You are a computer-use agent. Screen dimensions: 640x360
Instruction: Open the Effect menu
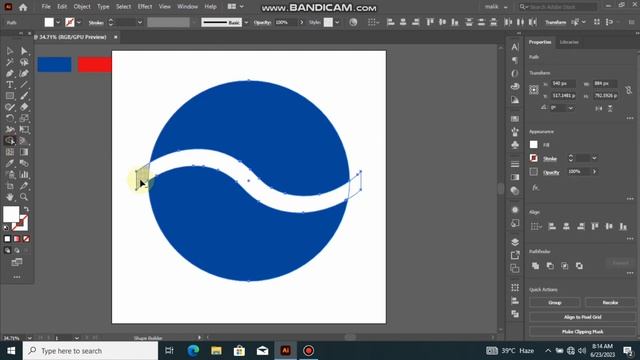coord(144,7)
